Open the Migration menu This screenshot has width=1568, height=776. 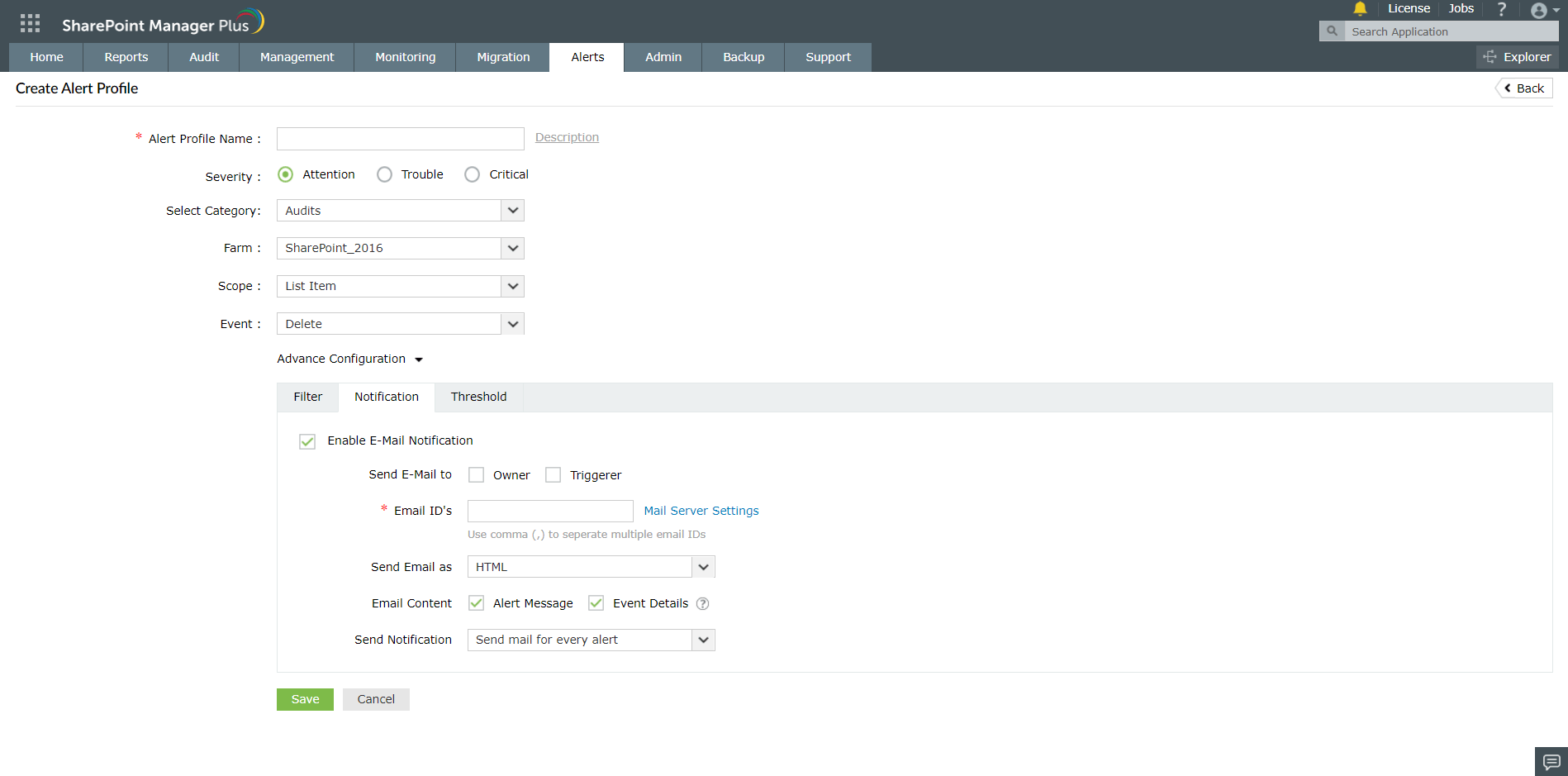[x=503, y=56]
